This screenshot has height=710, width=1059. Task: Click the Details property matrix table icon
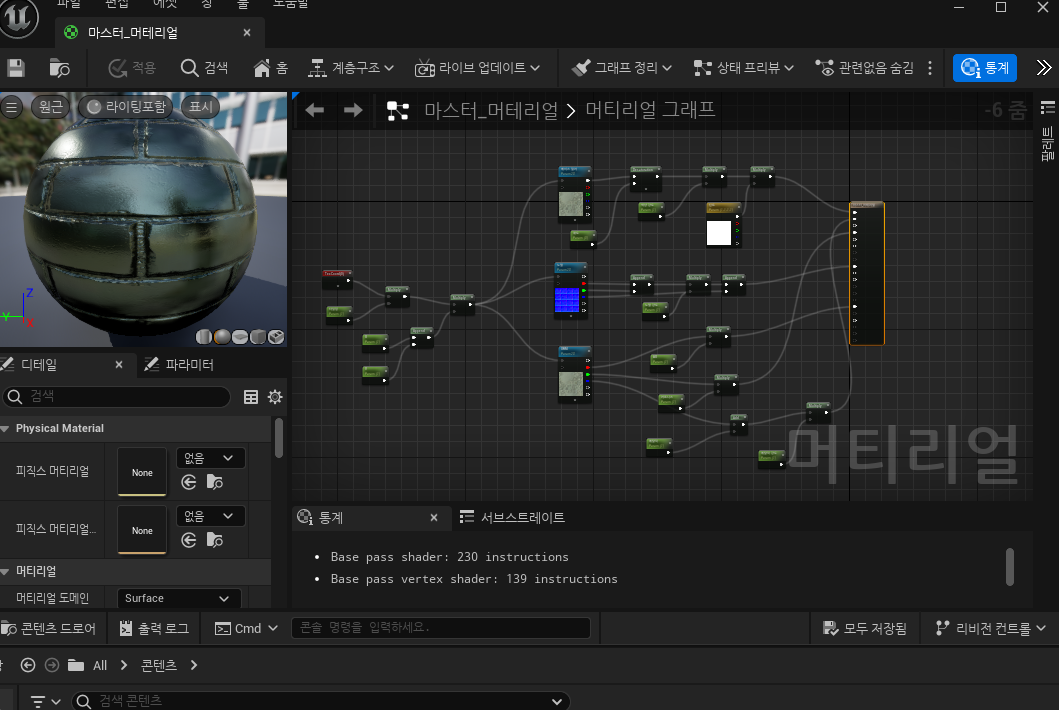click(x=251, y=397)
